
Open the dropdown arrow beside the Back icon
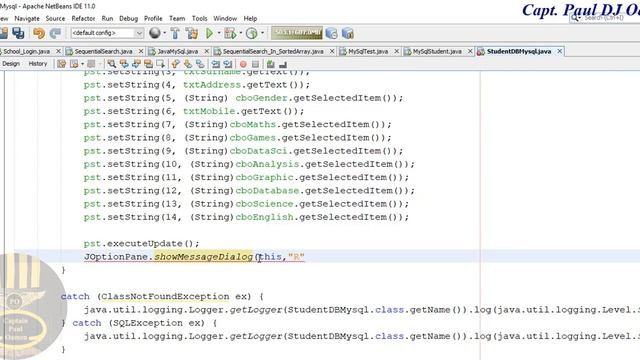(82, 64)
